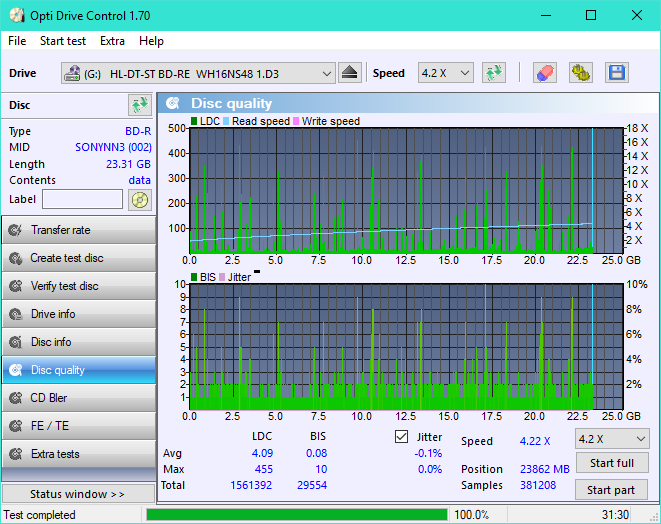Open the toolbar Speed 4.2 X dropdown
The width and height of the screenshot is (661, 524).
pyautogui.click(x=446, y=73)
